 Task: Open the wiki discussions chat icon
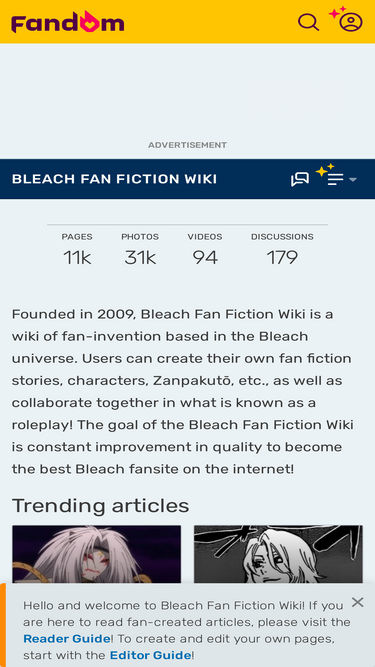[x=300, y=179]
